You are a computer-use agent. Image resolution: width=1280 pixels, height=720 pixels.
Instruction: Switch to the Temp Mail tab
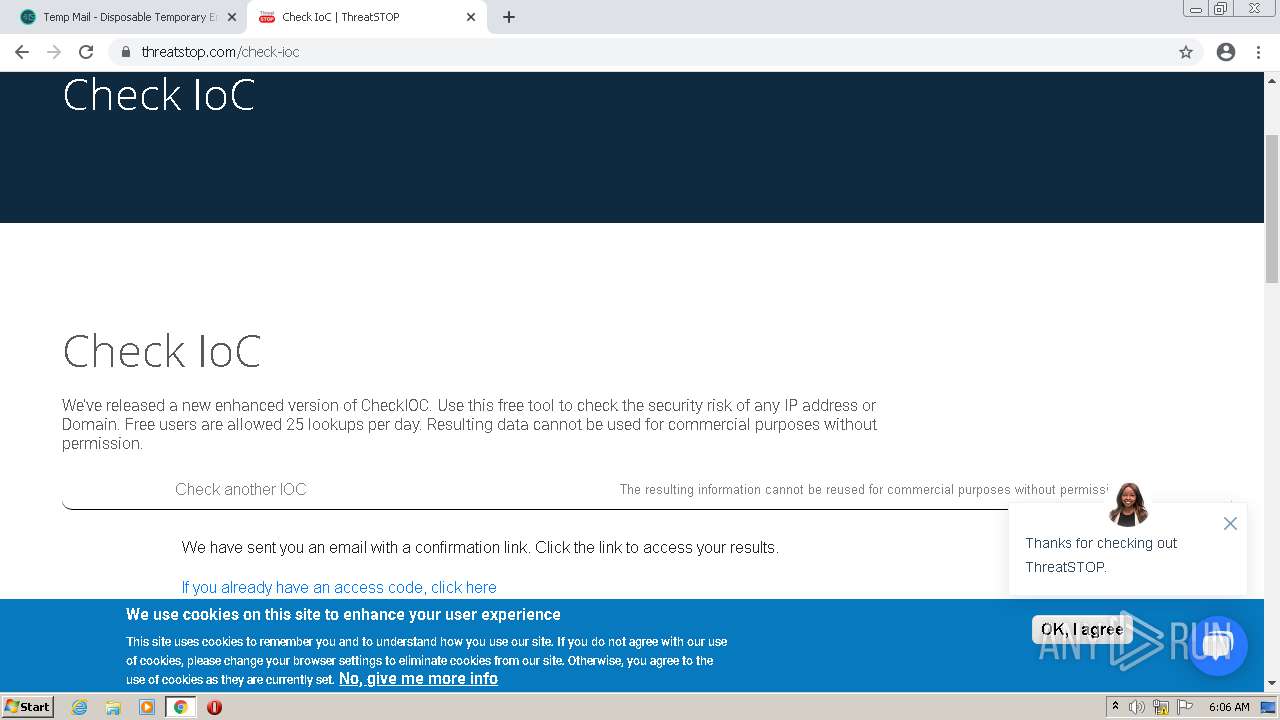pos(130,17)
